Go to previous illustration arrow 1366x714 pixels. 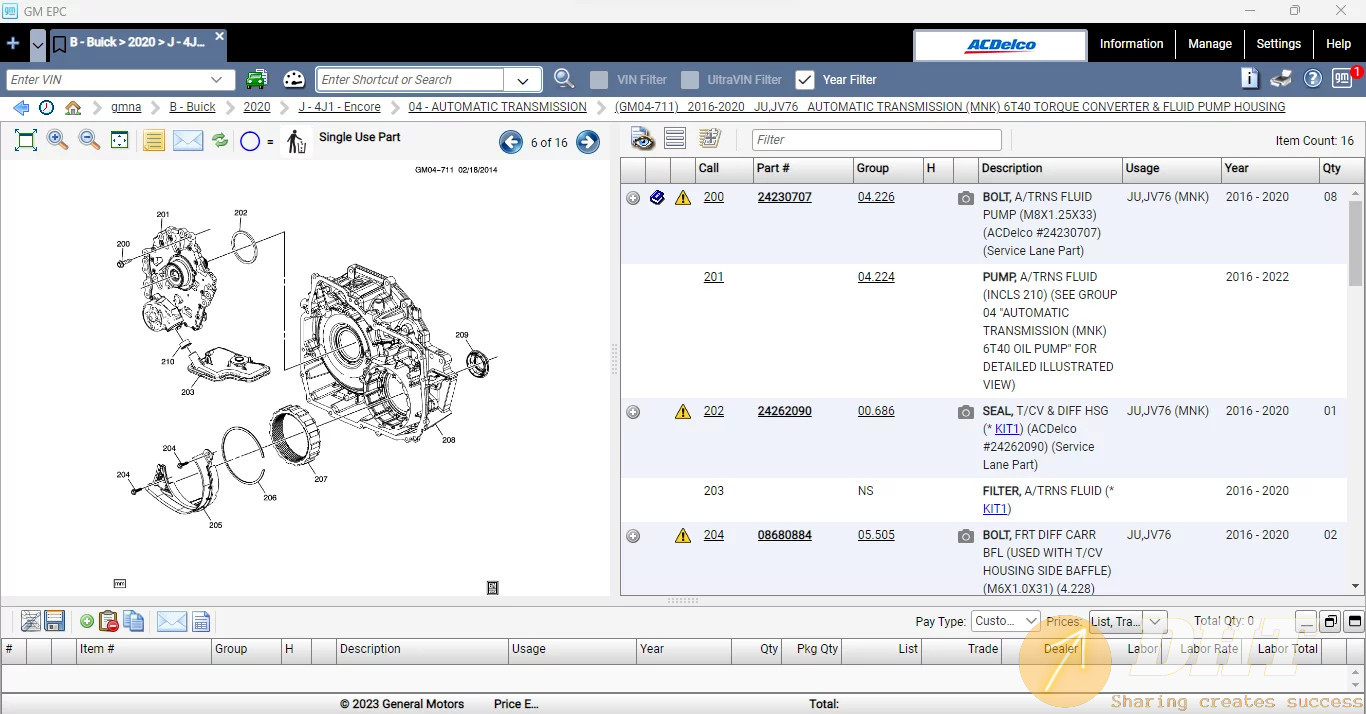511,142
